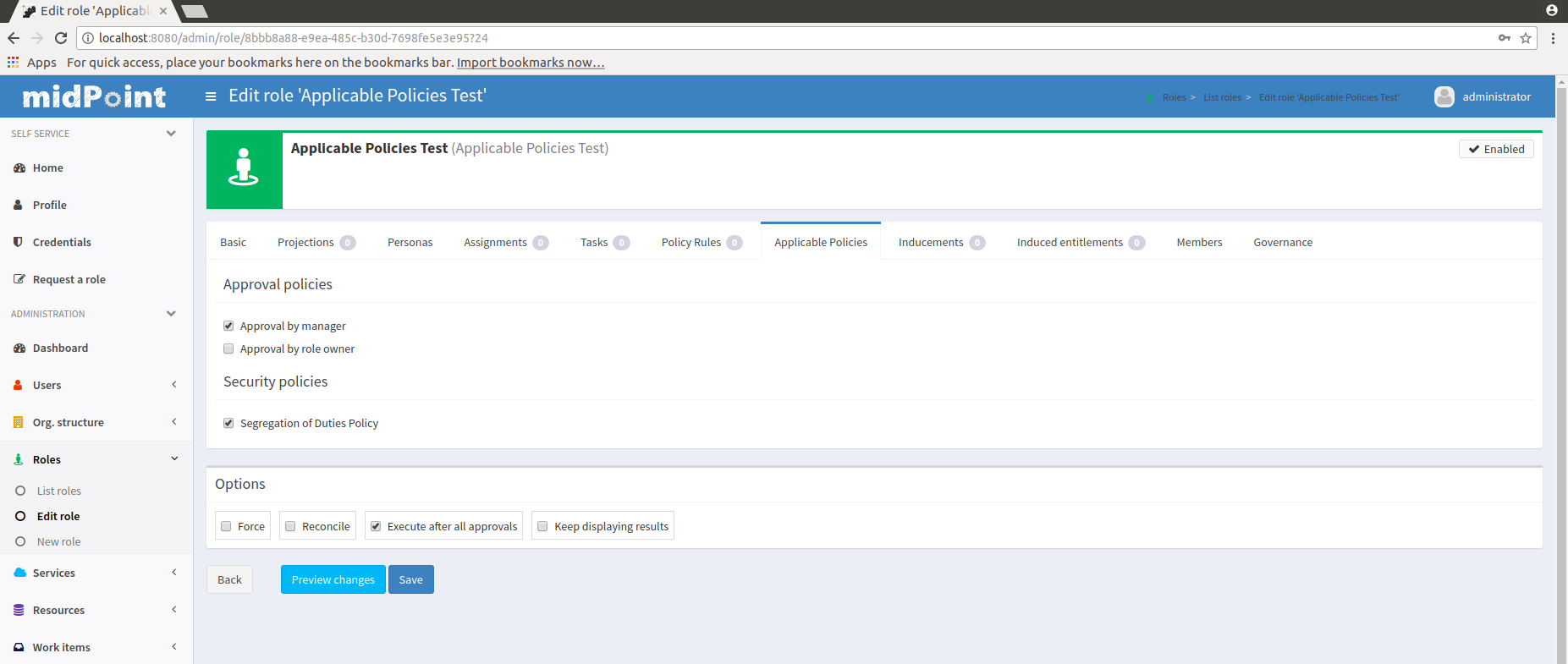Click the Request a role edit icon

(x=19, y=279)
